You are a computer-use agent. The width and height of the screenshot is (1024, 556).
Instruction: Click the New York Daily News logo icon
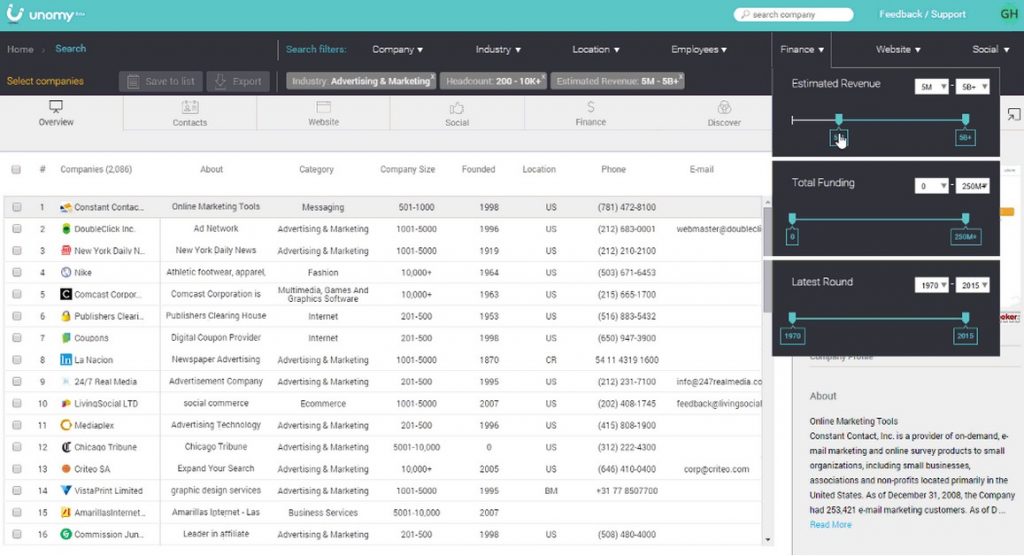[x=66, y=250]
